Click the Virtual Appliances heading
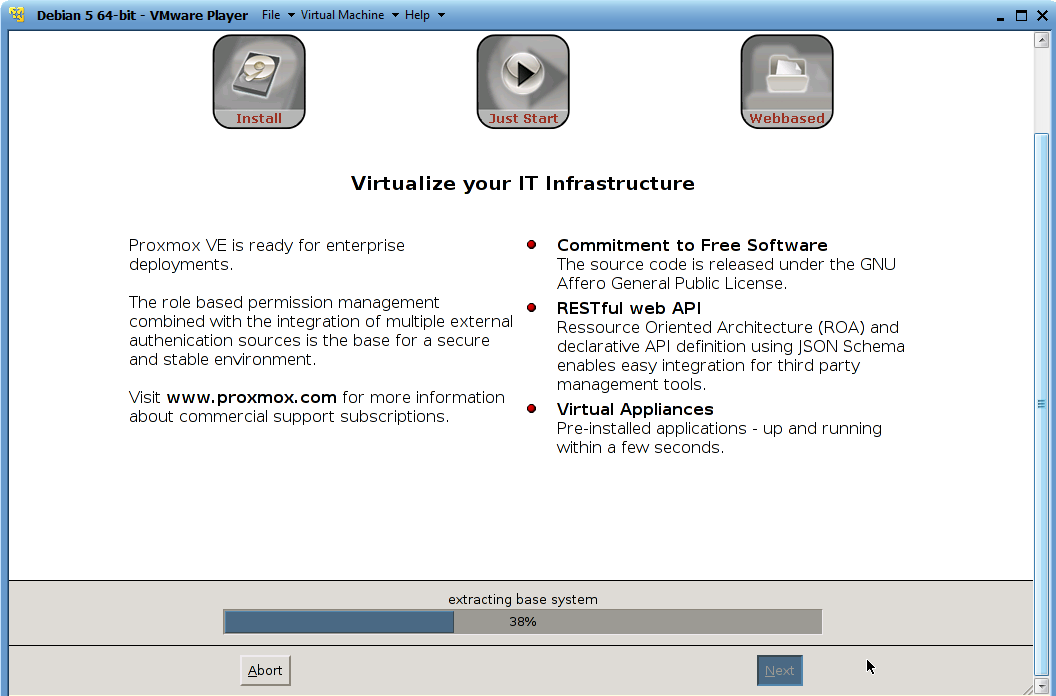The height and width of the screenshot is (696, 1056). [634, 410]
